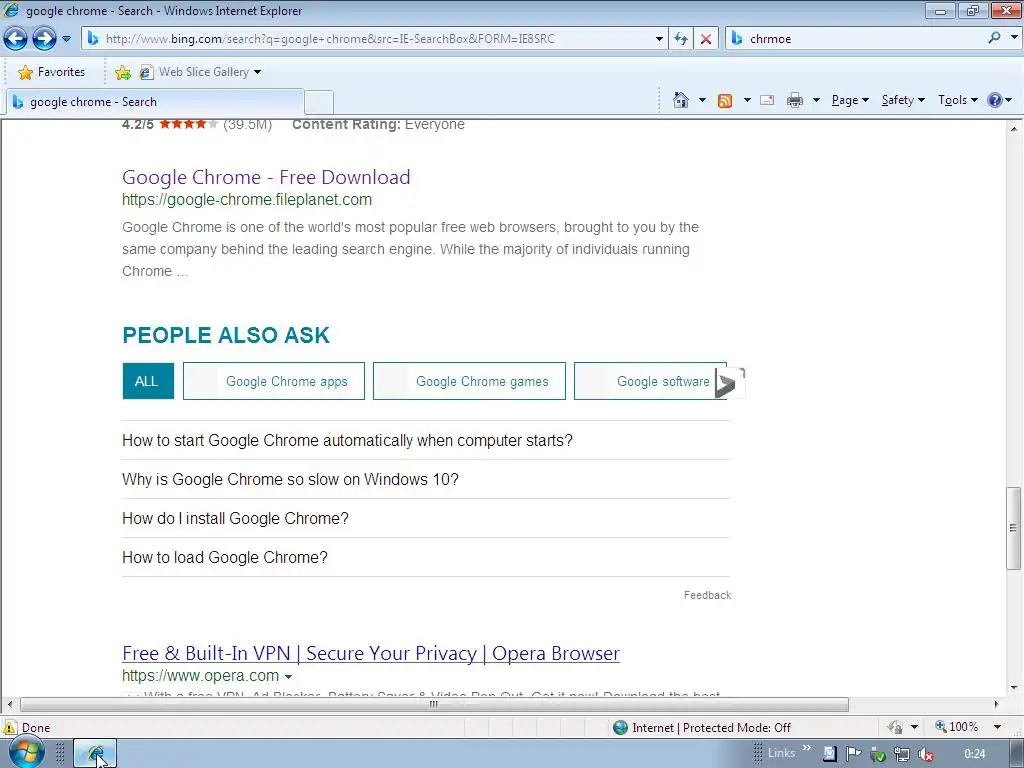The image size is (1024, 768).
Task: Click the 100% zoom level button
Action: (x=957, y=727)
